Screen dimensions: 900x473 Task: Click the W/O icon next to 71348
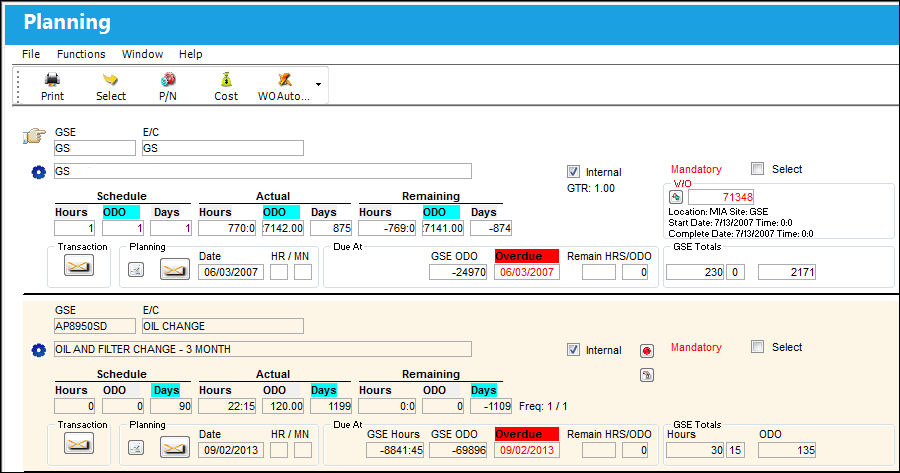(x=676, y=197)
